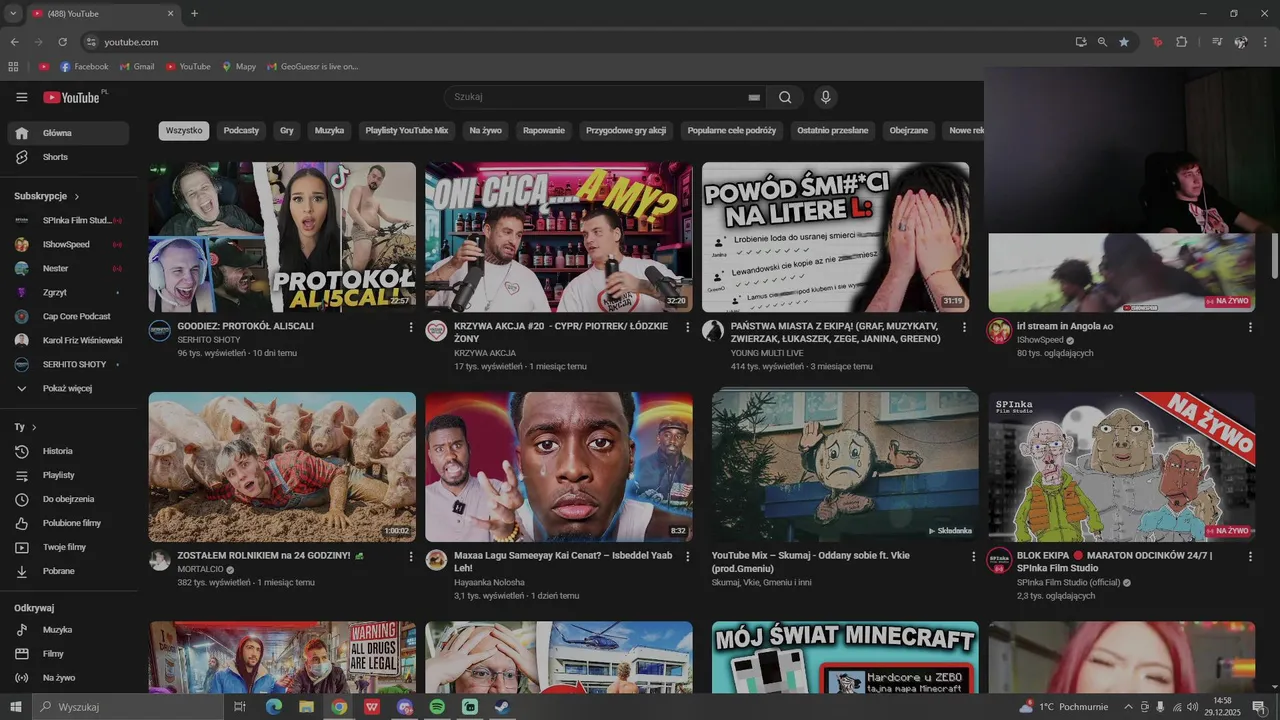Open Playlisty in the sidebar
This screenshot has height=720, width=1280.
pyautogui.click(x=68, y=475)
